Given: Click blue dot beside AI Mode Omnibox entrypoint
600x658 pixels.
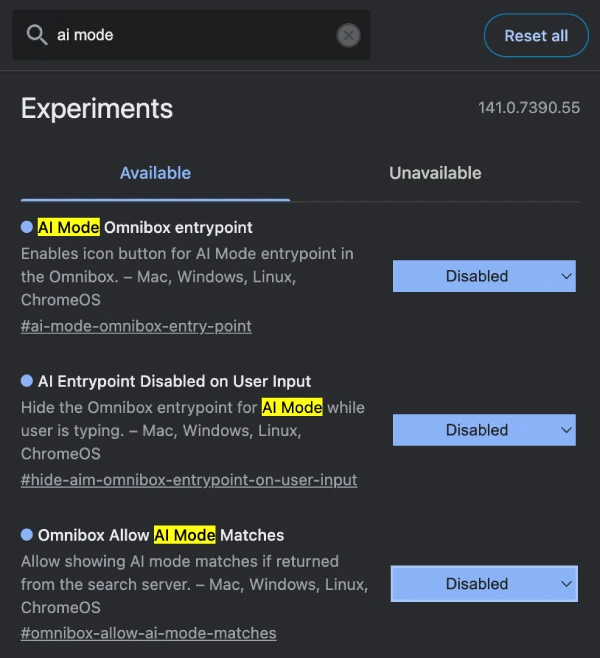Looking at the screenshot, I should click(27, 227).
